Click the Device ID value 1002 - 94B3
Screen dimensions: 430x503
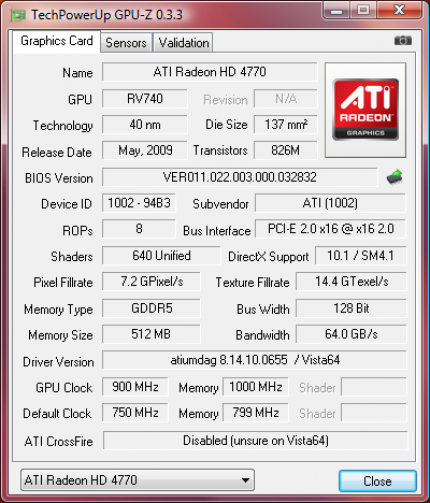coord(139,203)
